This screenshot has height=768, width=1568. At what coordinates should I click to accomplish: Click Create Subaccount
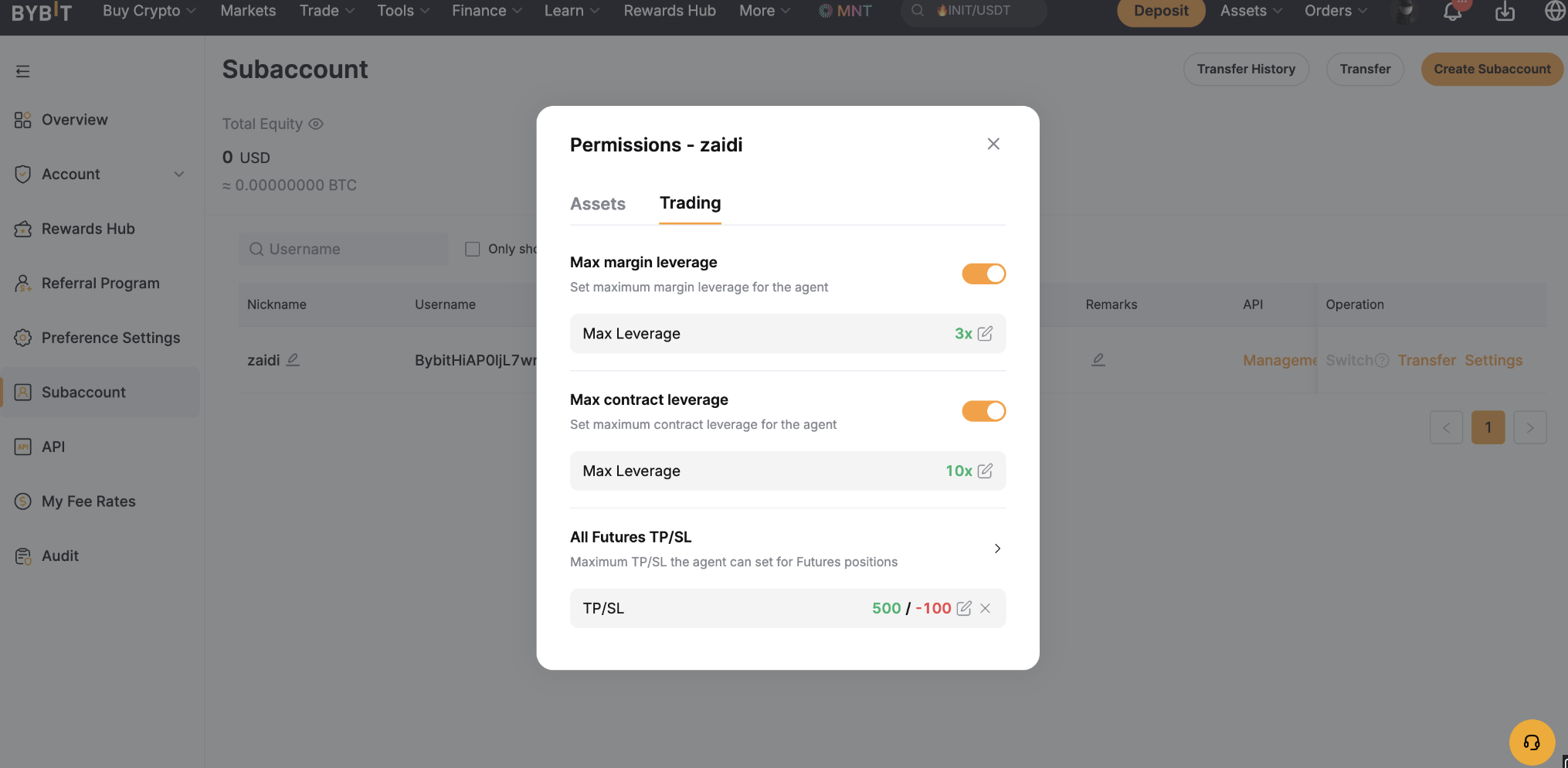[1492, 70]
